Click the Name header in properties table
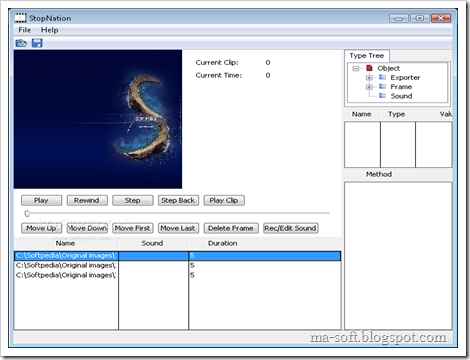The width and height of the screenshot is (470, 360). click(362, 114)
